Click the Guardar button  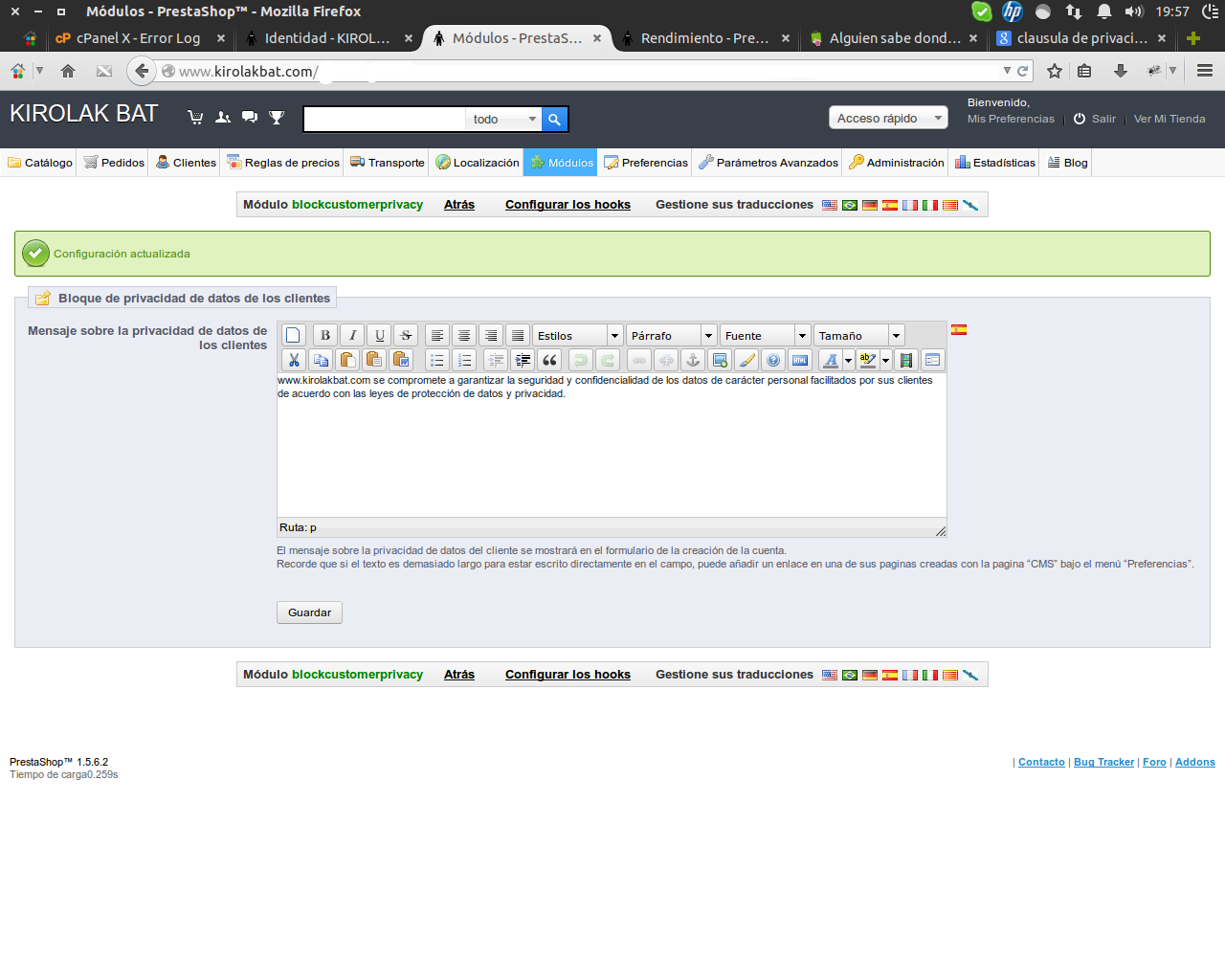[x=309, y=612]
